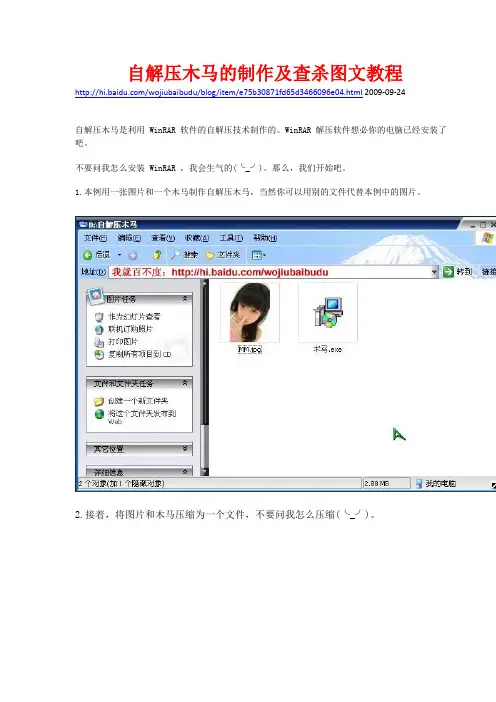Screen dimensions: 496x702
Task: Maximize the 自解压木马 Explorer window
Action: (483, 225)
